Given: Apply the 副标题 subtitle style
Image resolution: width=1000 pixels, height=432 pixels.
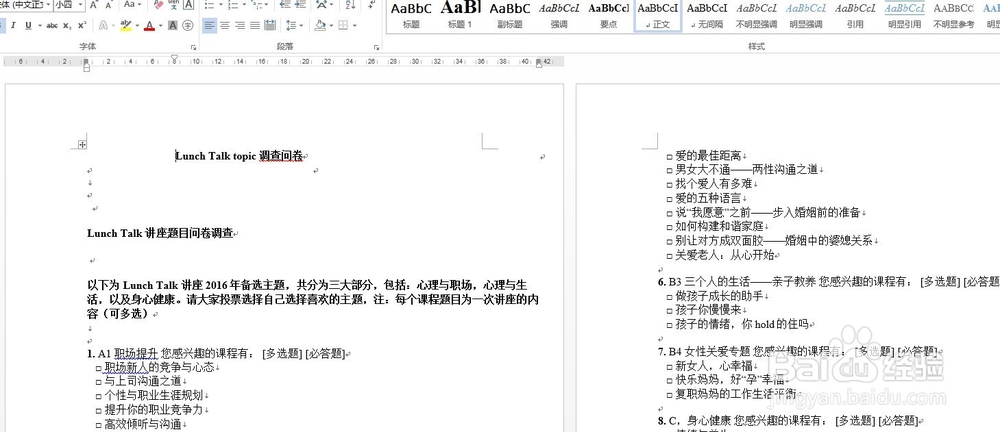Looking at the screenshot, I should coord(510,16).
